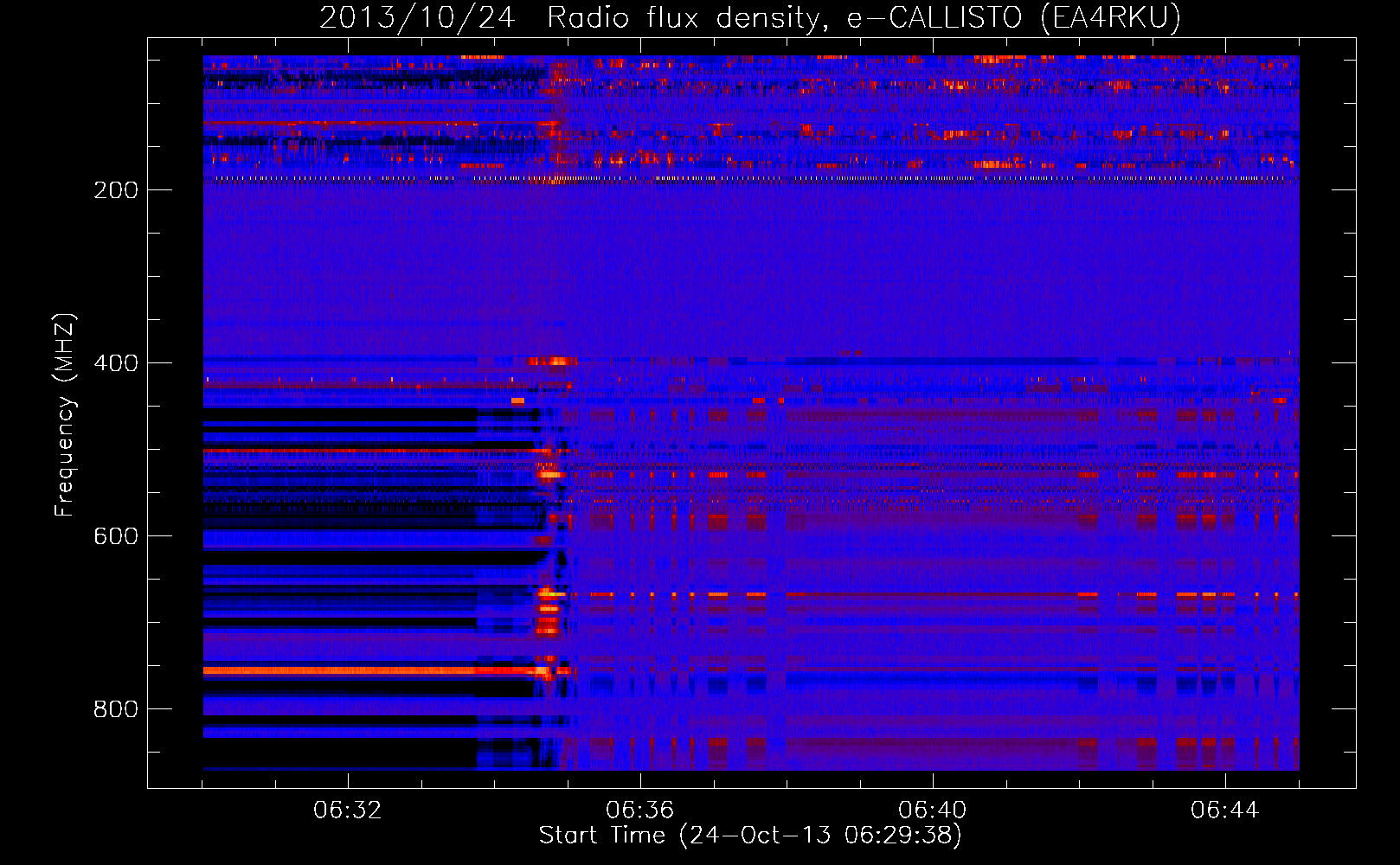Click the "06:44" time tick label
Viewport: 1400px width, 865px height.
(x=1225, y=811)
